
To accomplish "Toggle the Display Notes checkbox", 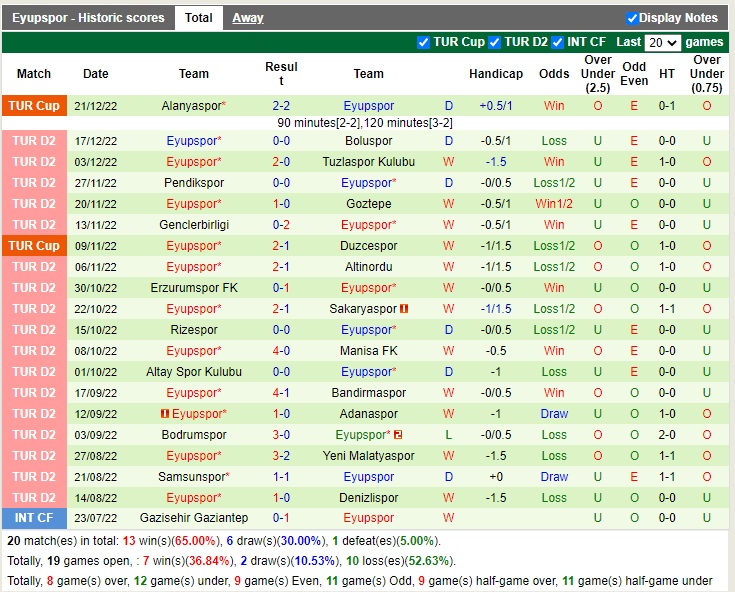I will click(632, 18).
